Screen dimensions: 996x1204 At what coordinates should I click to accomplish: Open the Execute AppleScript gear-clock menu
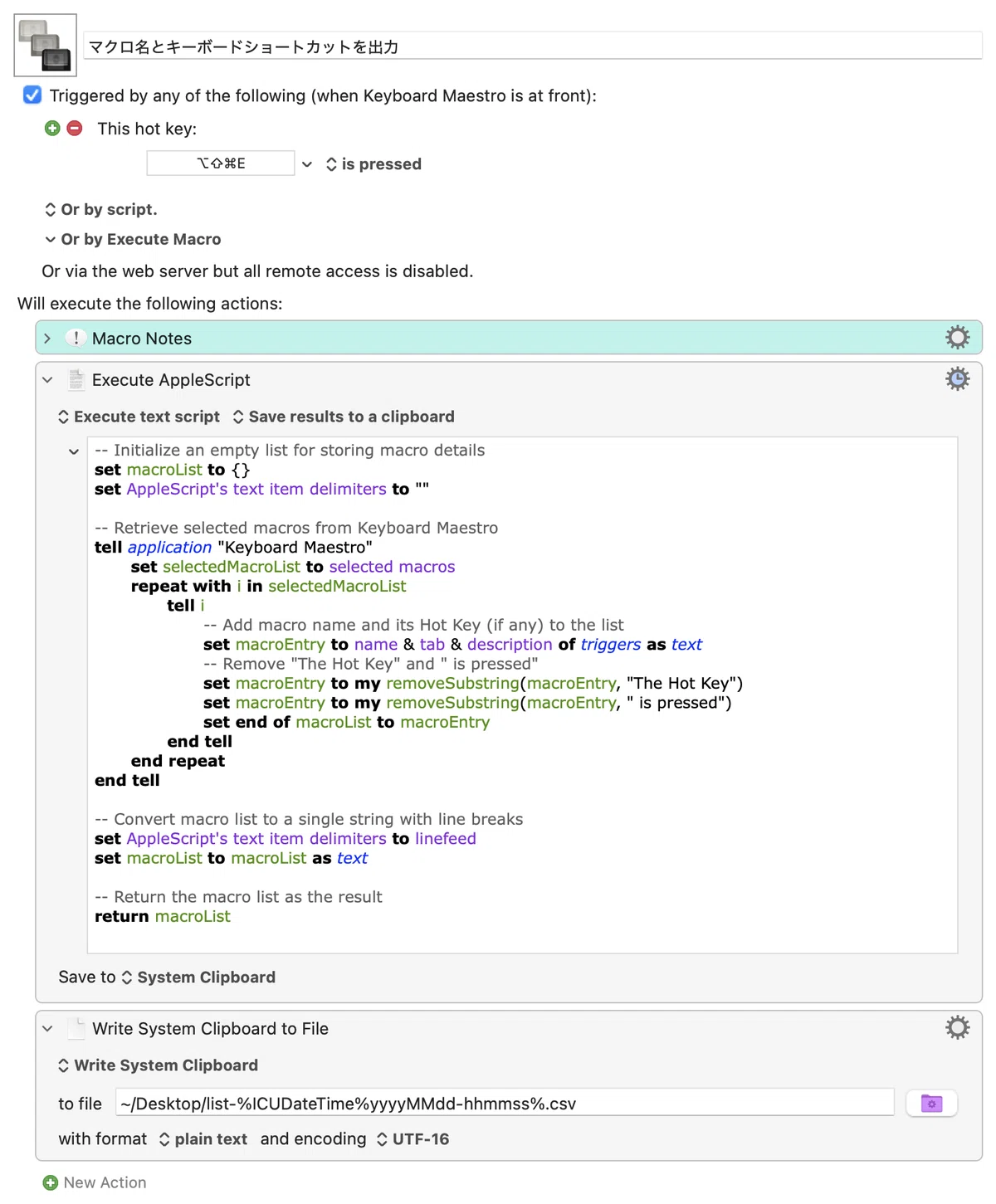point(958,378)
